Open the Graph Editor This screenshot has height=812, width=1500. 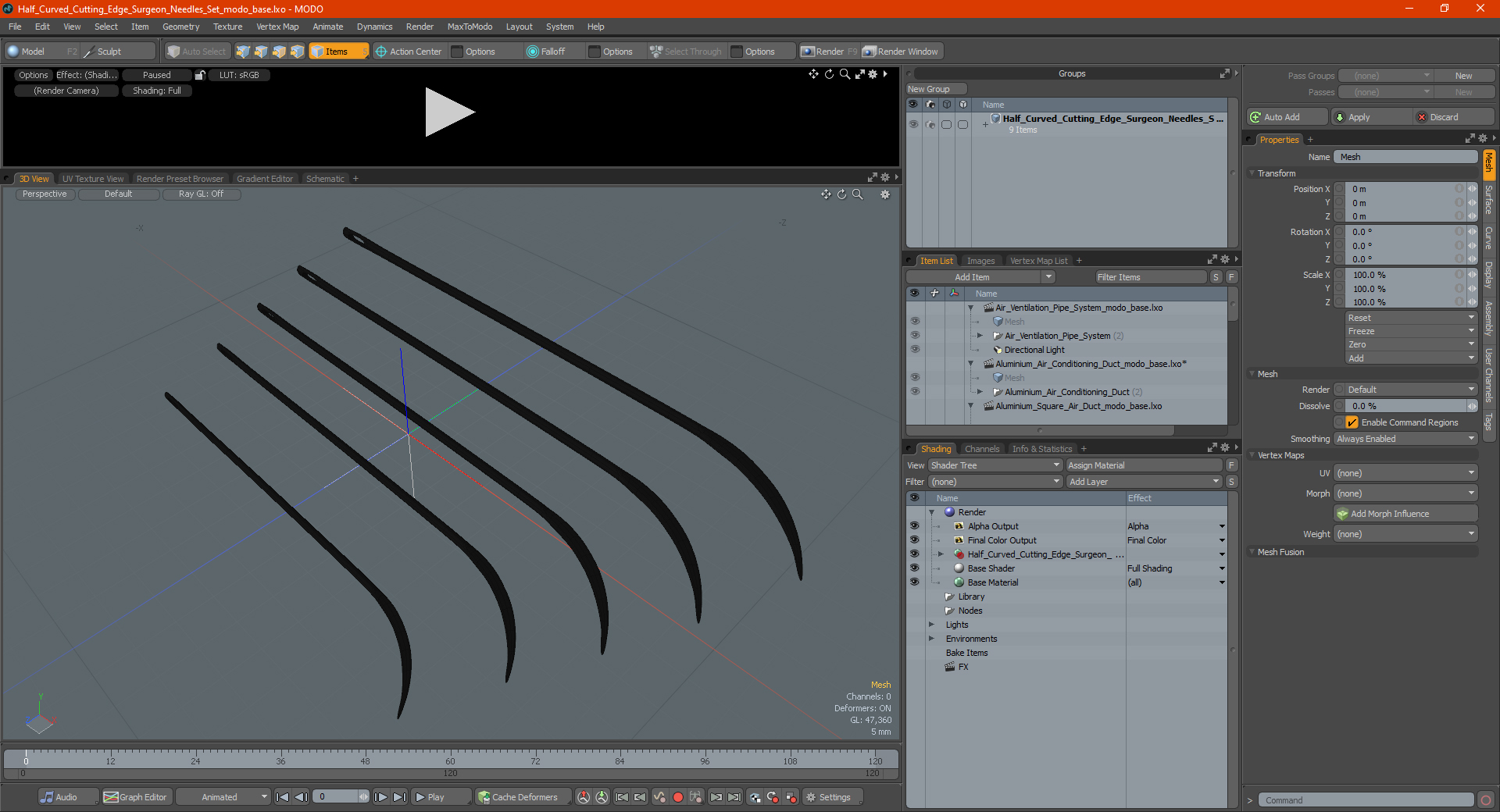point(135,797)
